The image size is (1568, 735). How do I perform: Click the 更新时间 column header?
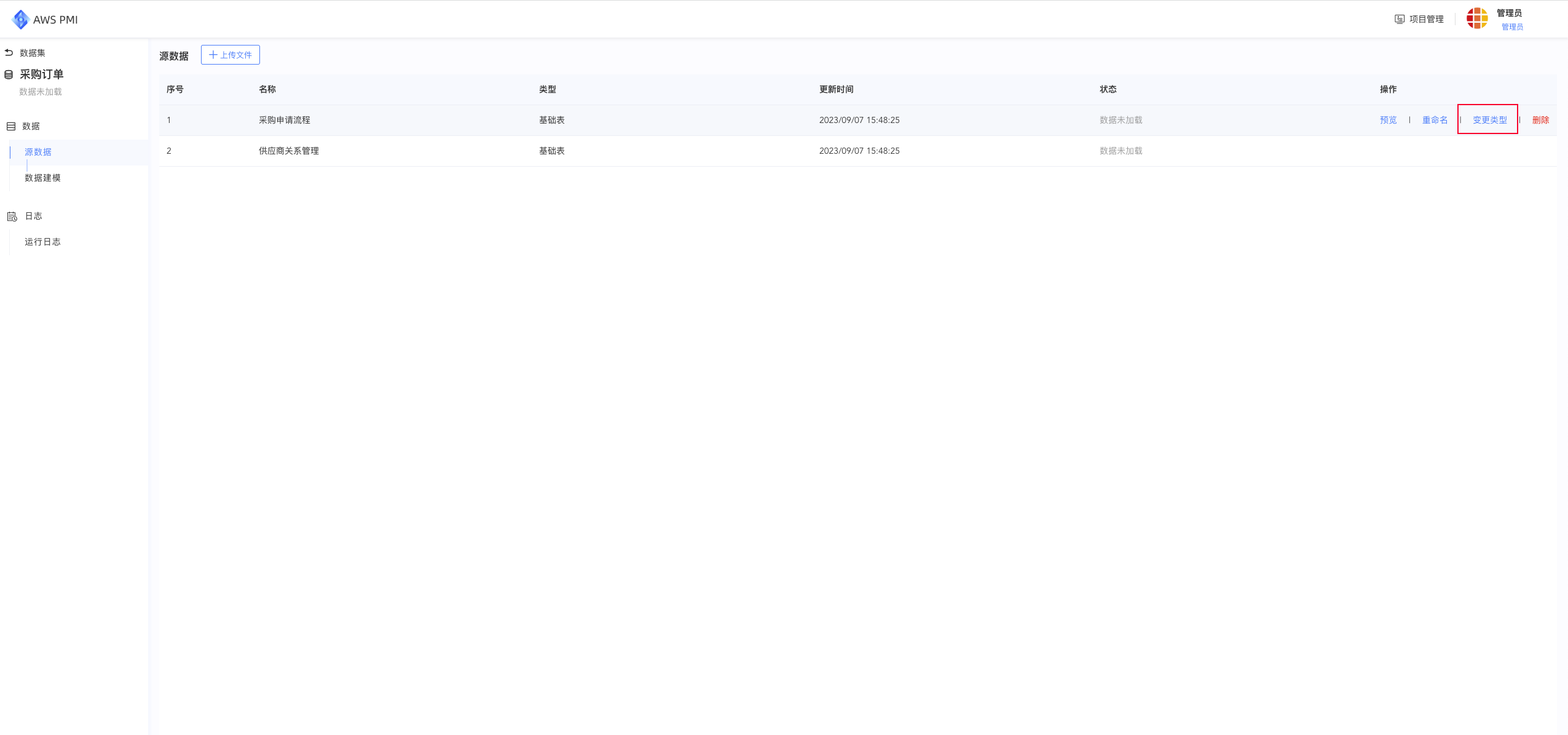837,89
